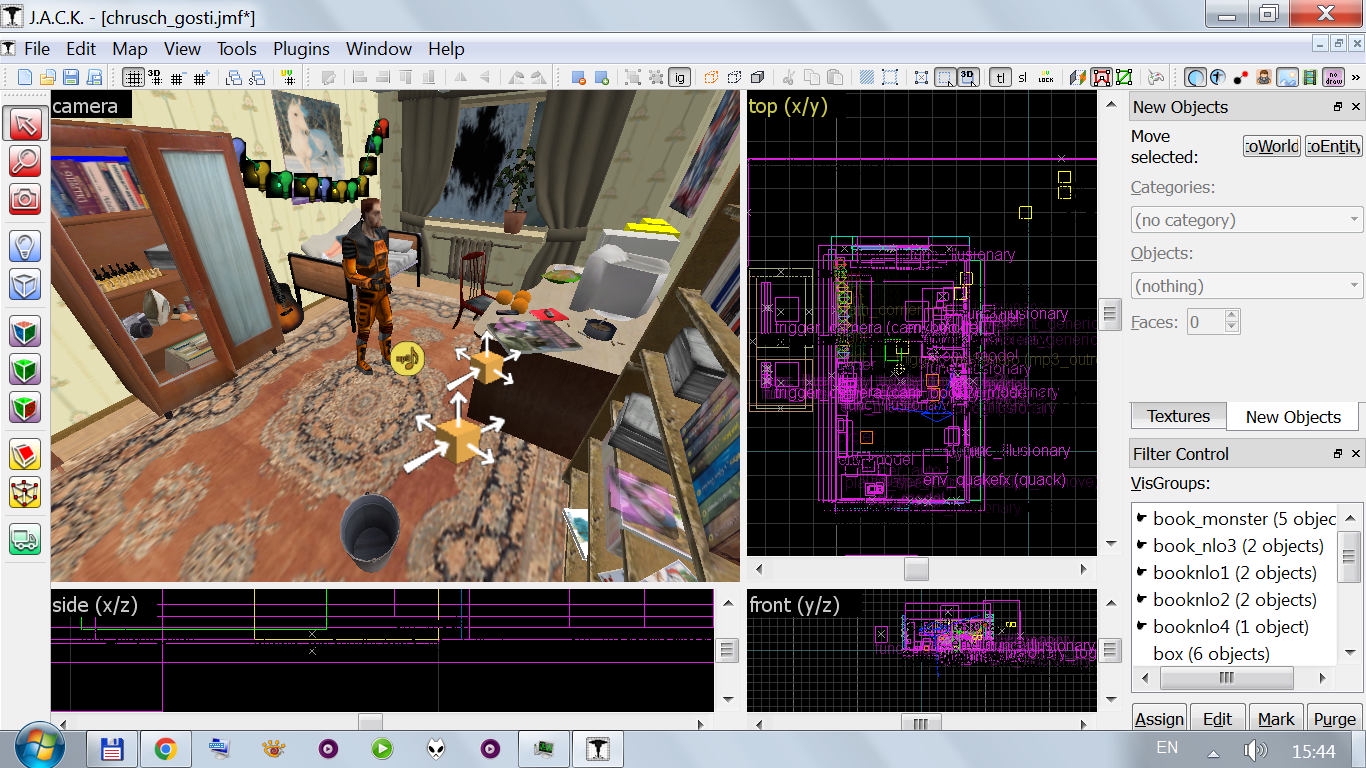1366x768 pixels.
Task: Open the Objects dropdown
Action: click(x=1247, y=286)
